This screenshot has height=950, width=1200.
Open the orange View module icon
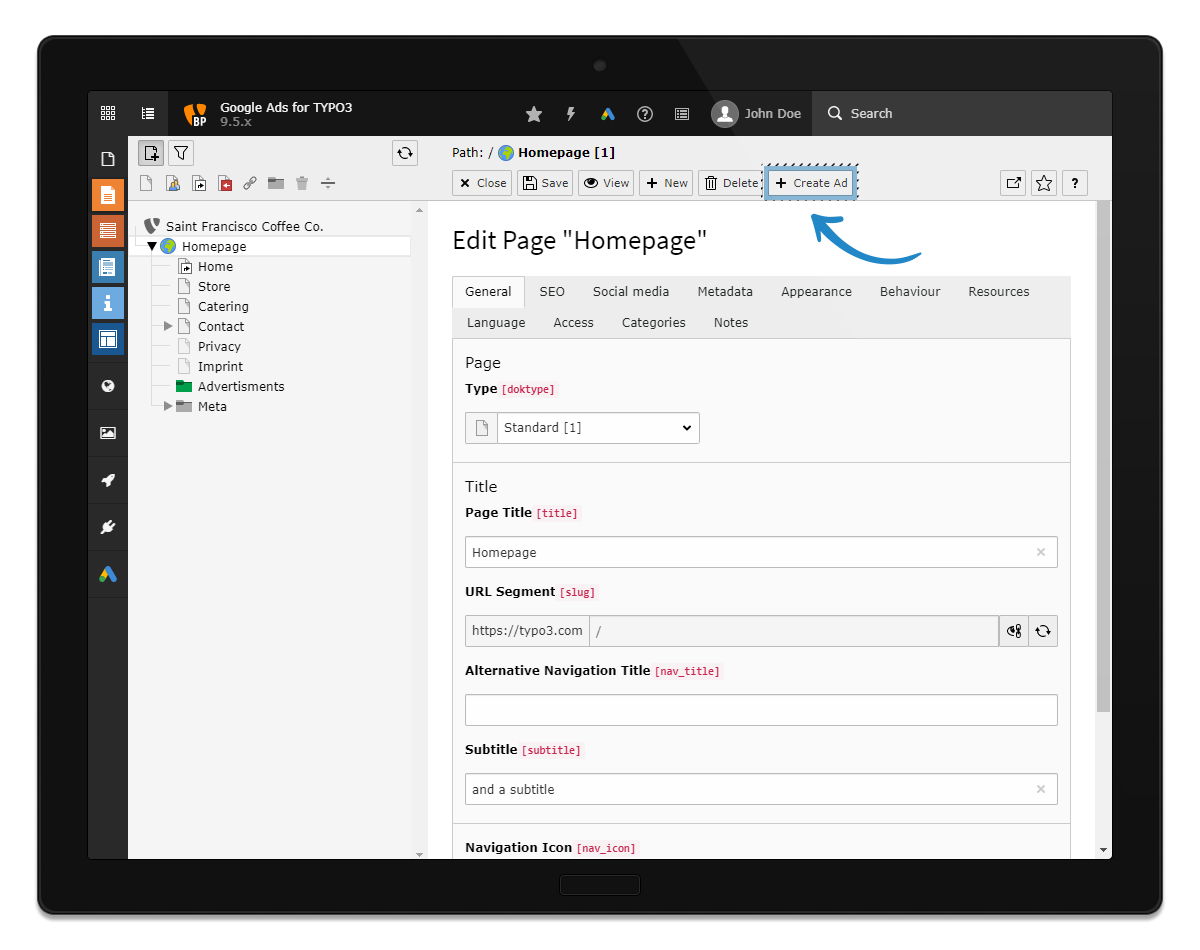coord(108,195)
